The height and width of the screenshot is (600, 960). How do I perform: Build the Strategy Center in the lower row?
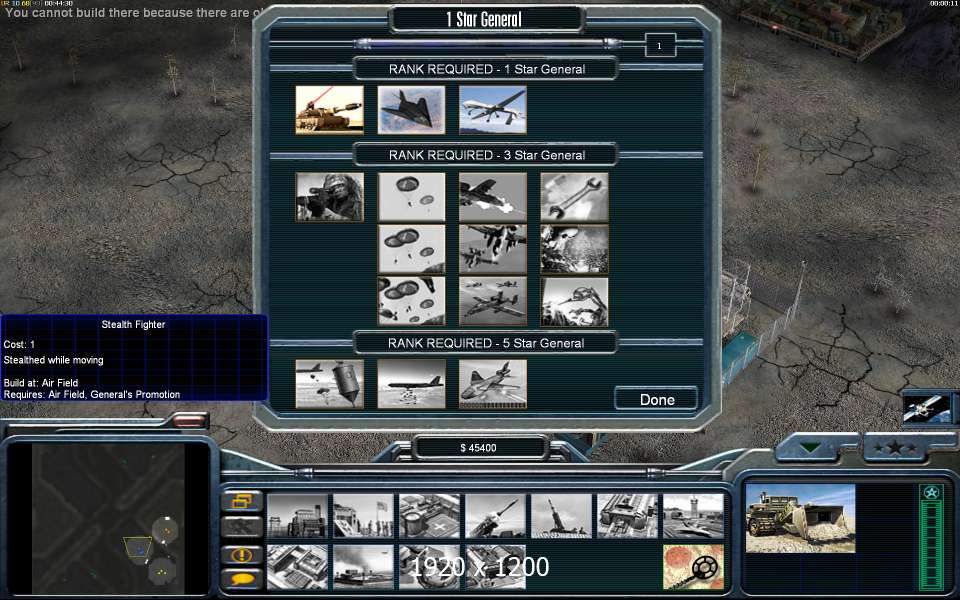point(298,567)
